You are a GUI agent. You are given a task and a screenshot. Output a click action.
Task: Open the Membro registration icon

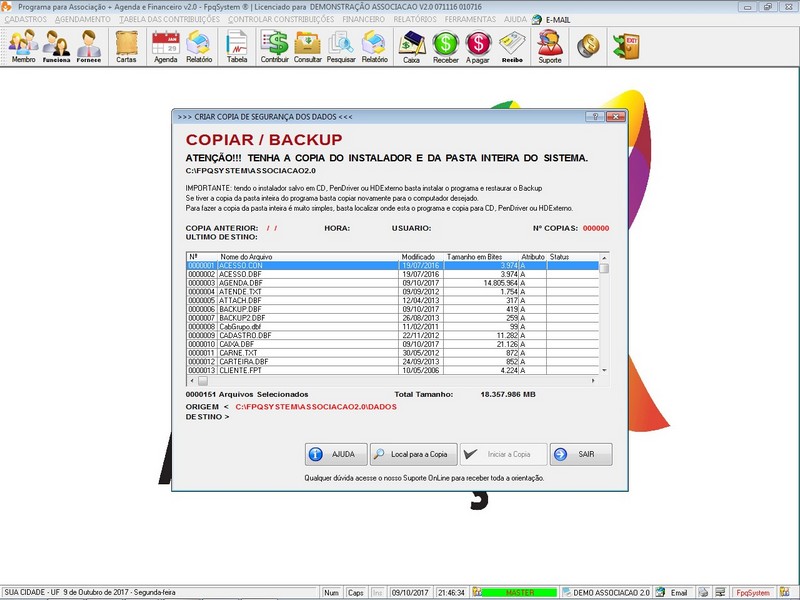click(x=23, y=46)
